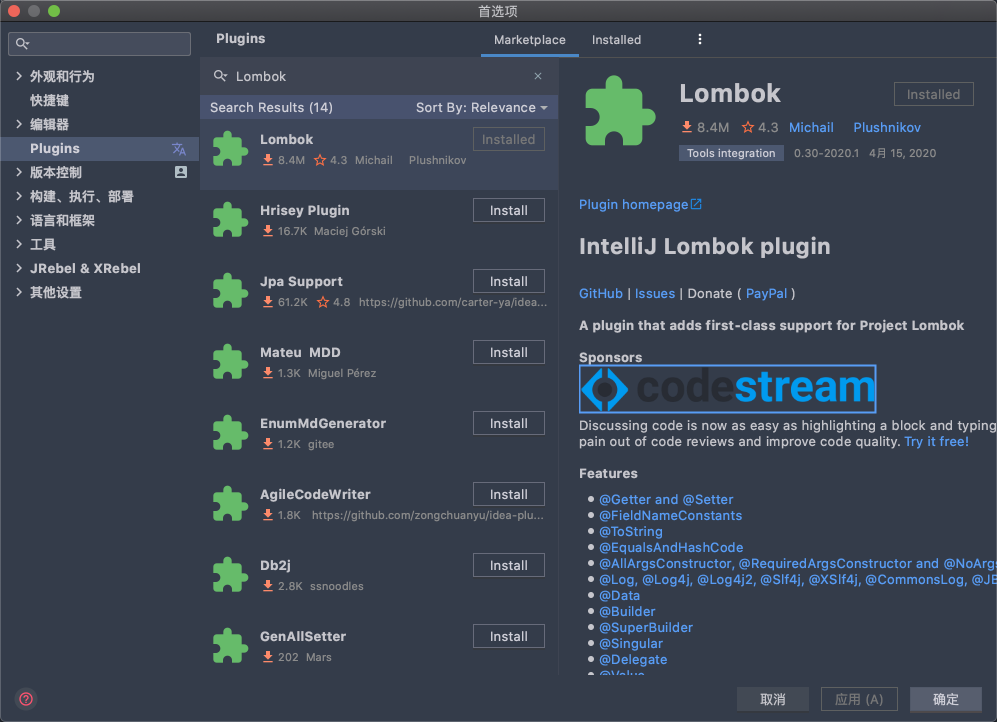Open the @Data feature link
The width and height of the screenshot is (997, 722).
coord(619,596)
